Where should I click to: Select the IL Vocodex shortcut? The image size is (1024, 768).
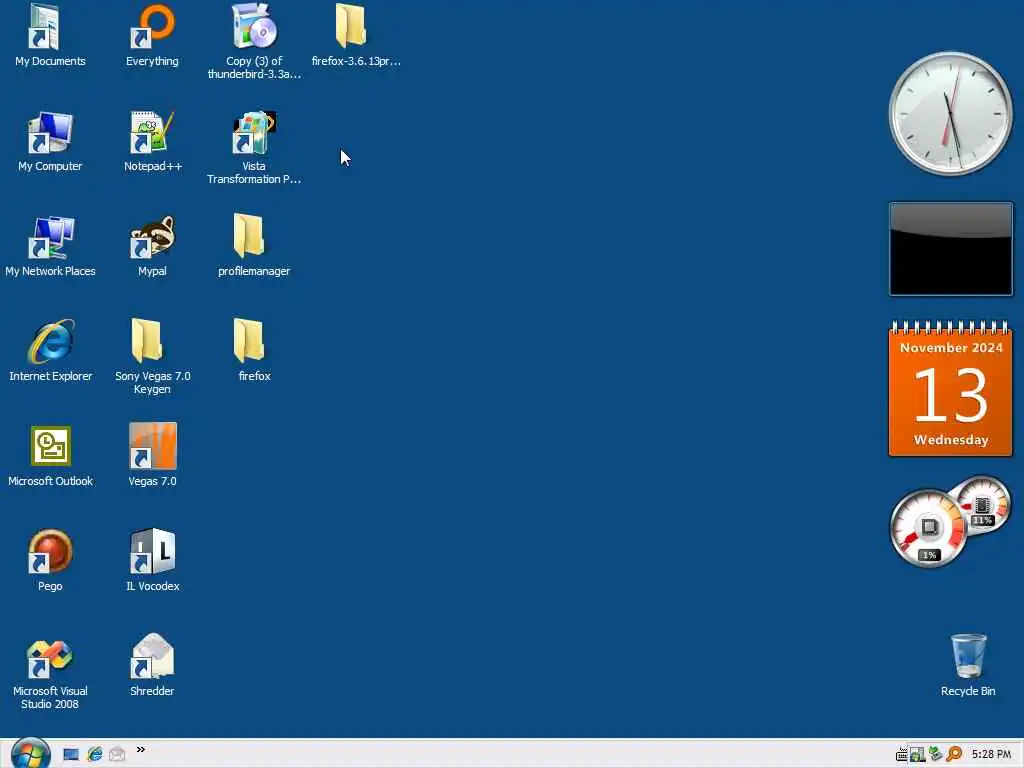tap(152, 560)
